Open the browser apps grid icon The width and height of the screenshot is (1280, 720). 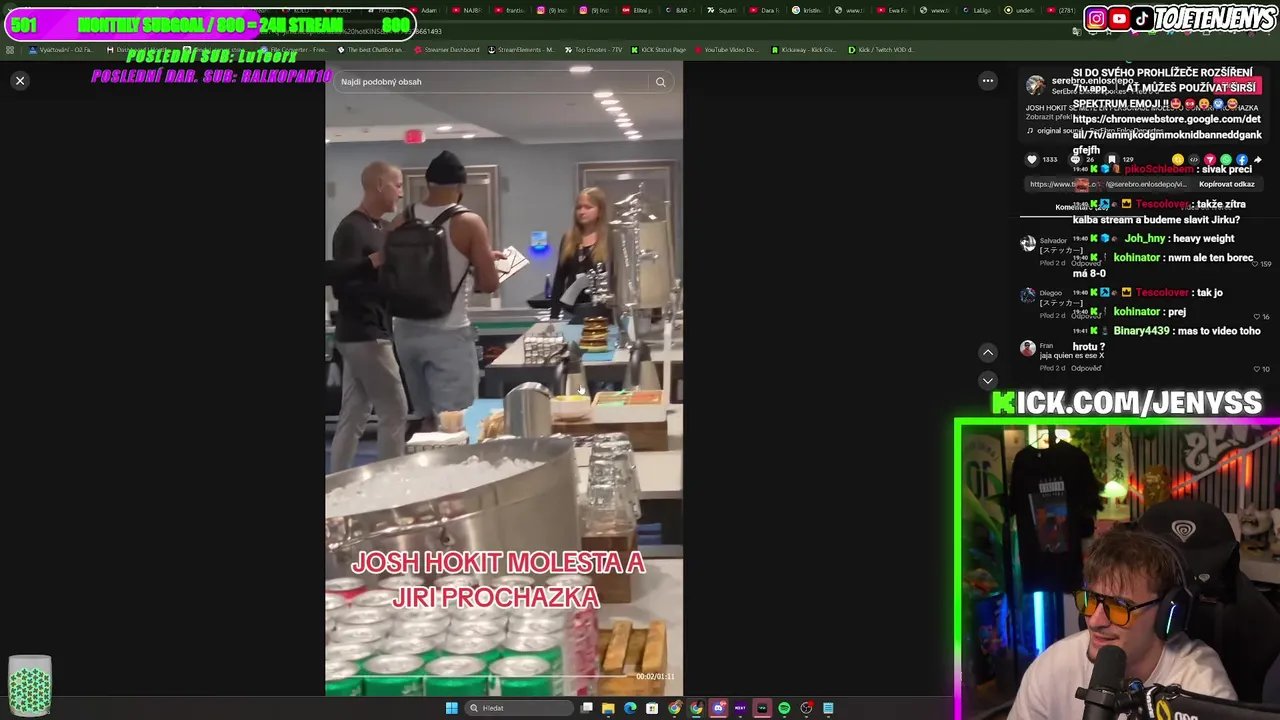(x=10, y=49)
